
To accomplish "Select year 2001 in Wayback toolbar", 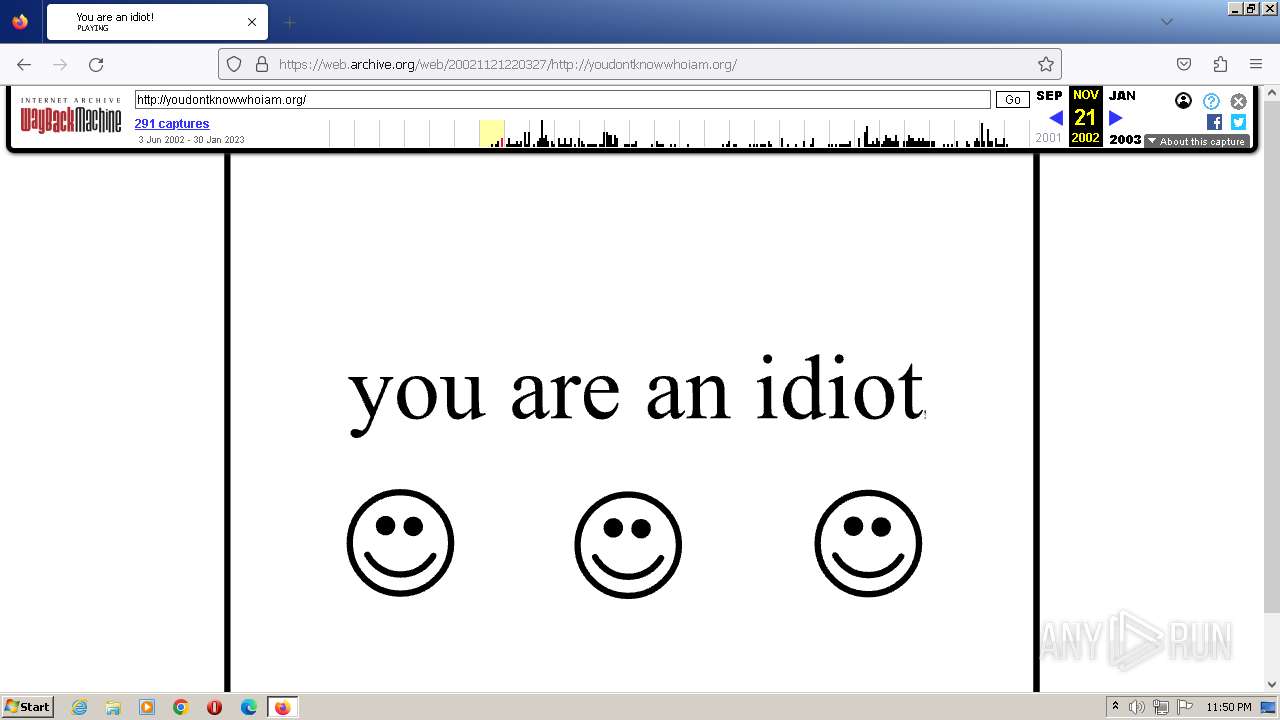I will 1049,138.
